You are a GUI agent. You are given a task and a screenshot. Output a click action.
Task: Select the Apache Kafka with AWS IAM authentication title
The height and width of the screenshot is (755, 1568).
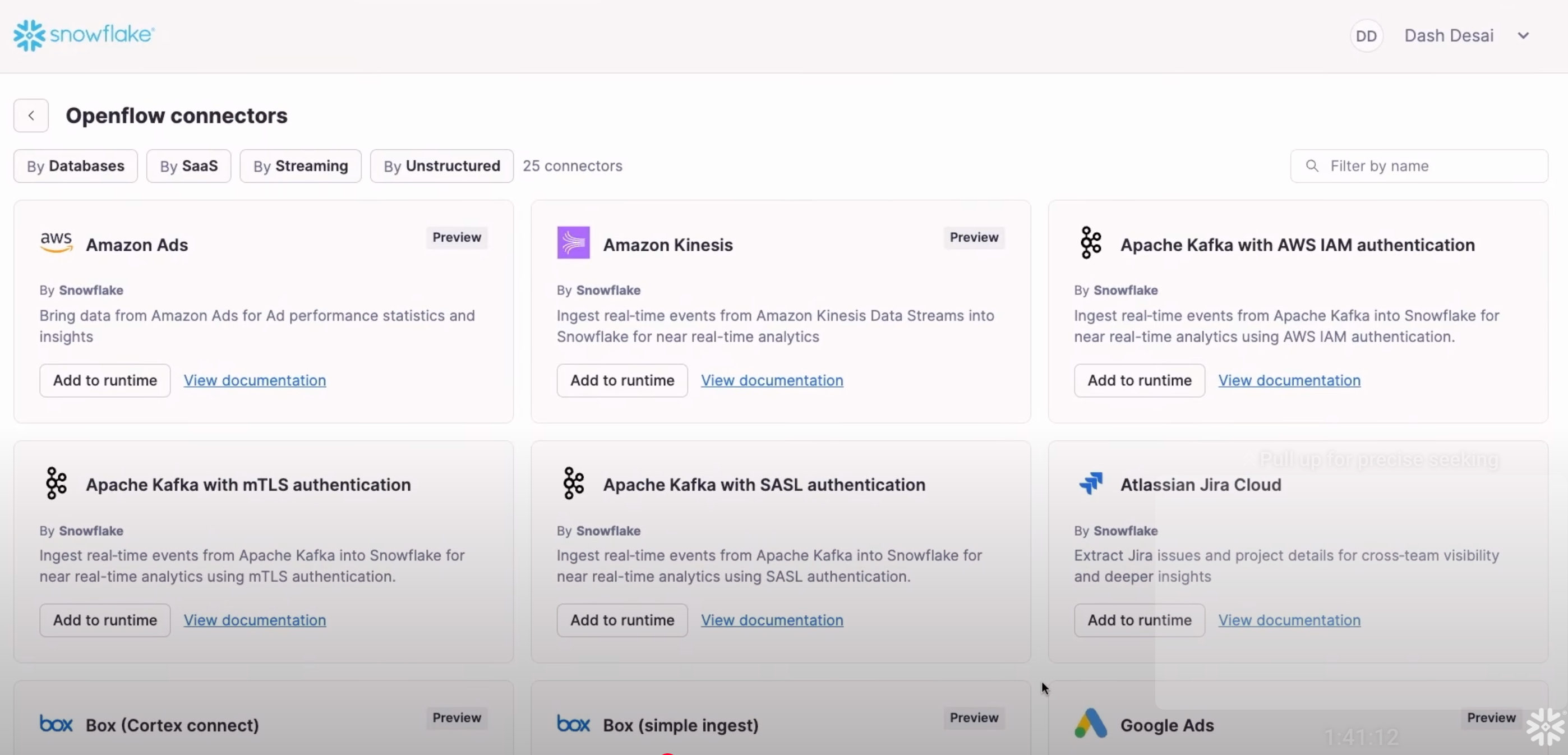[1298, 245]
